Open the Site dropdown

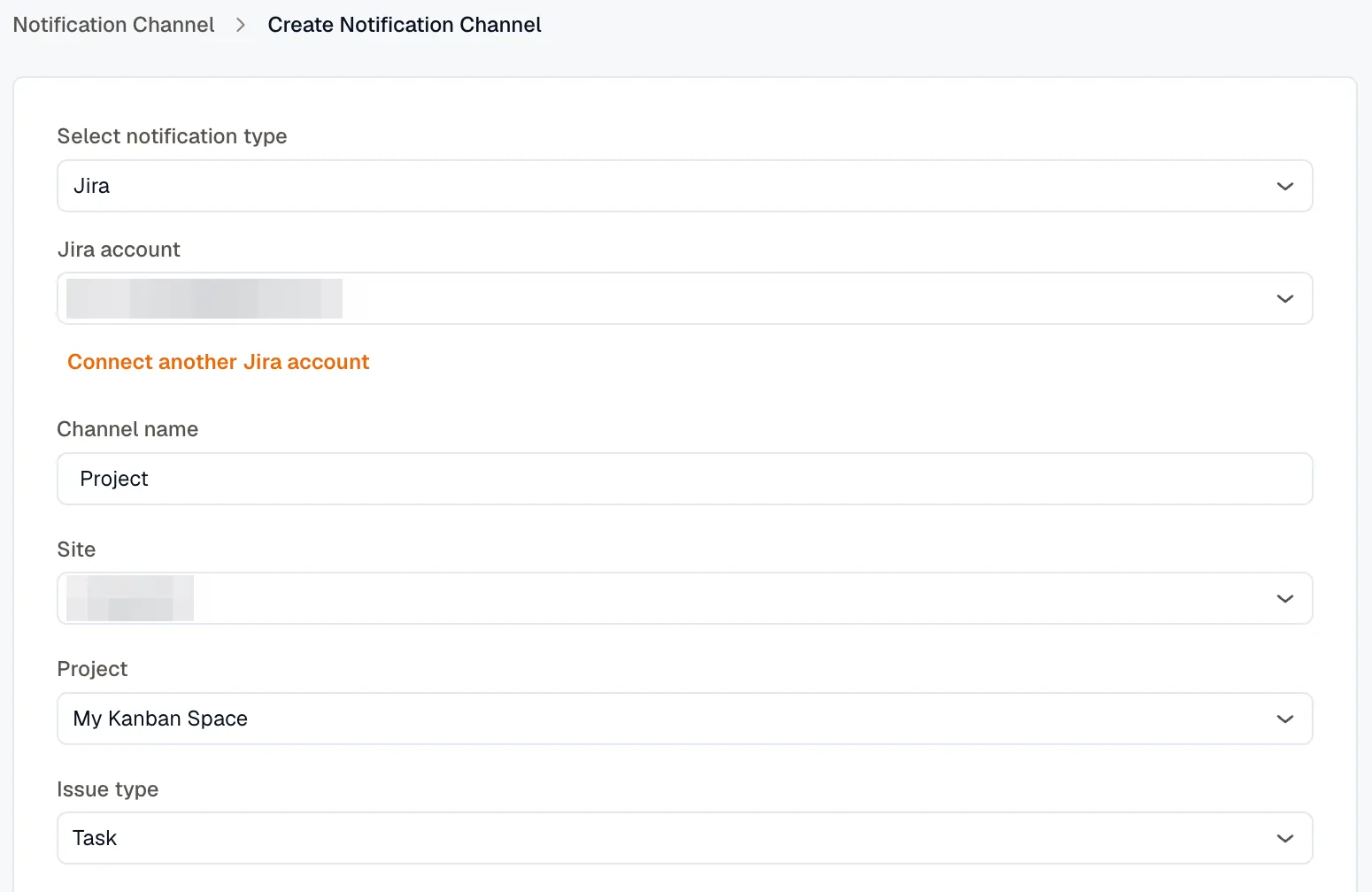coord(684,598)
